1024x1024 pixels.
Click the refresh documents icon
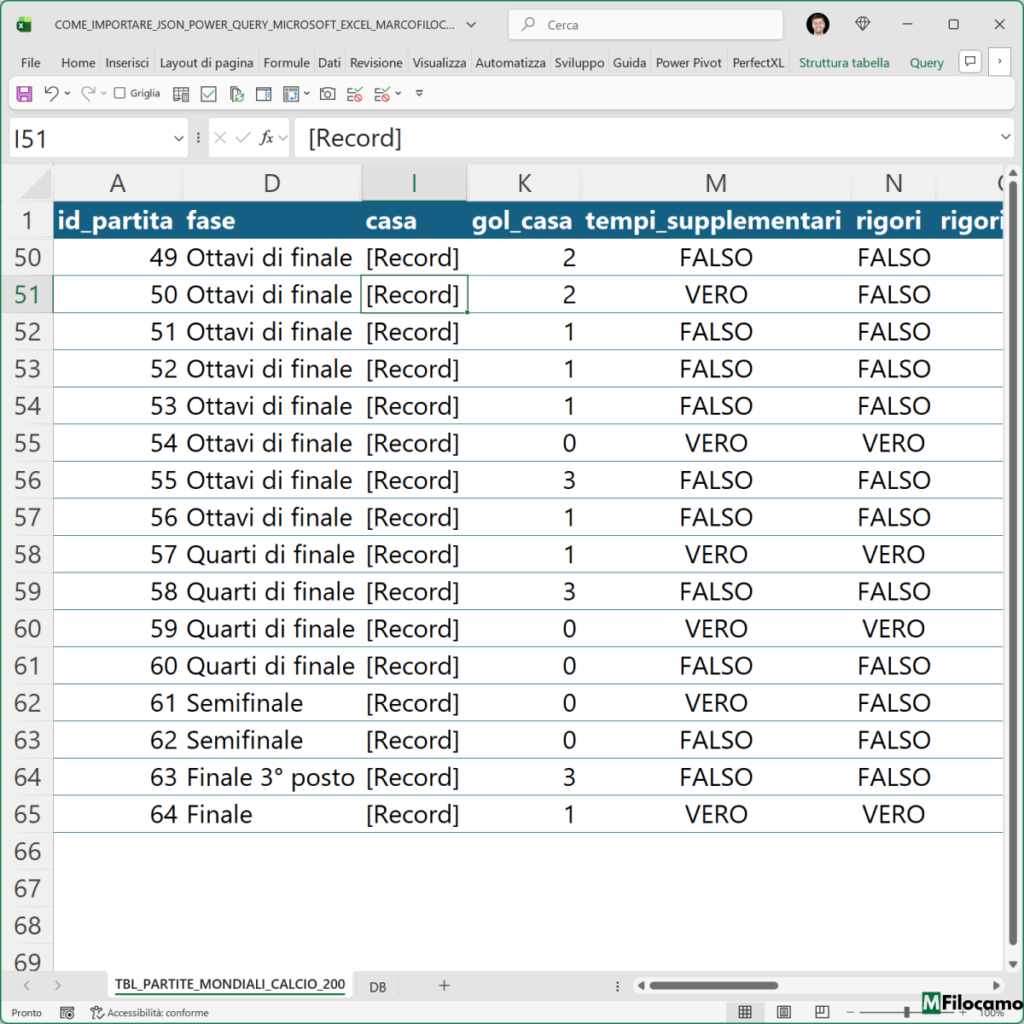236,94
